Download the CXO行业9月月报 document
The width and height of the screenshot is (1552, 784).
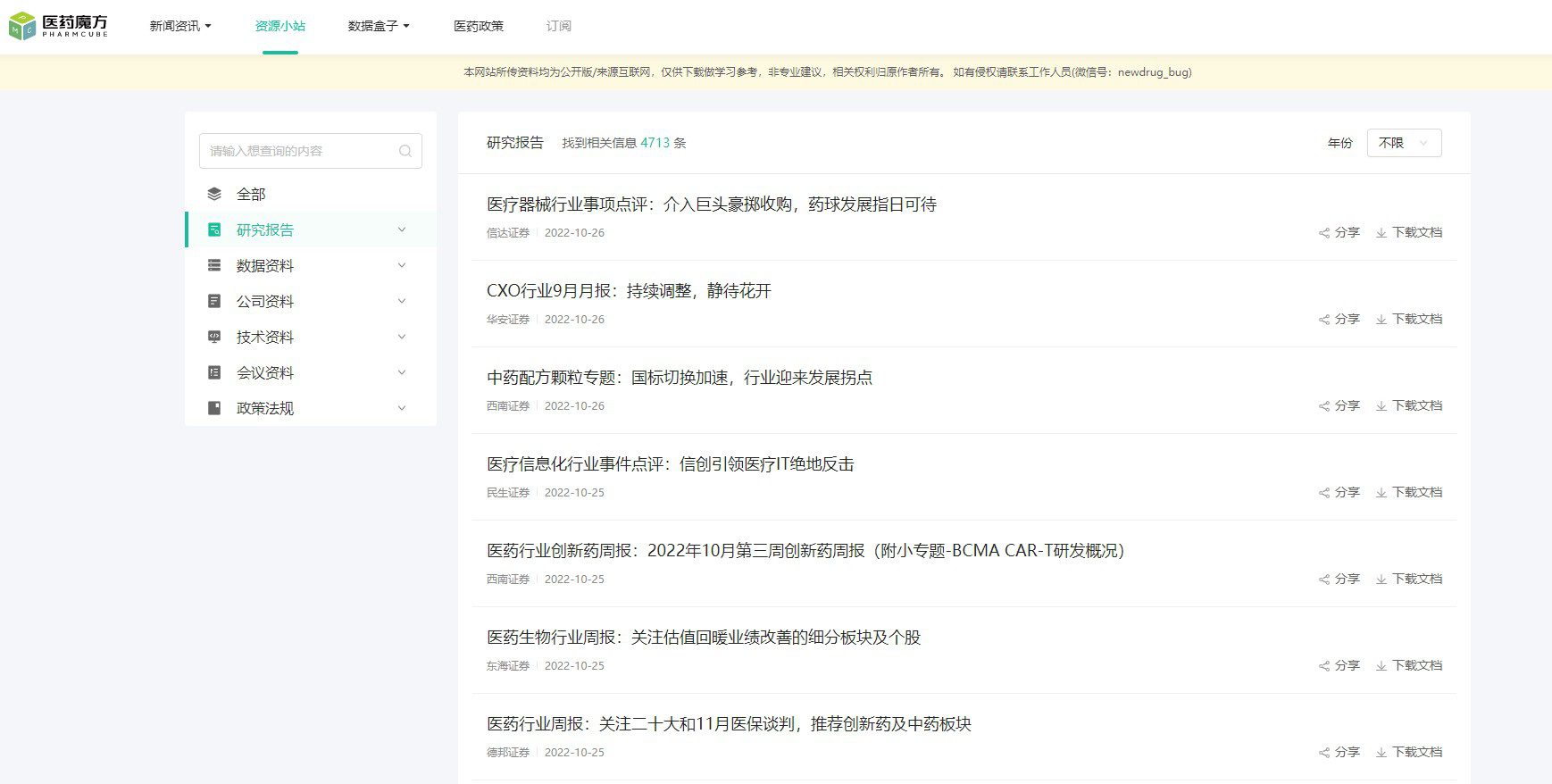point(1409,319)
